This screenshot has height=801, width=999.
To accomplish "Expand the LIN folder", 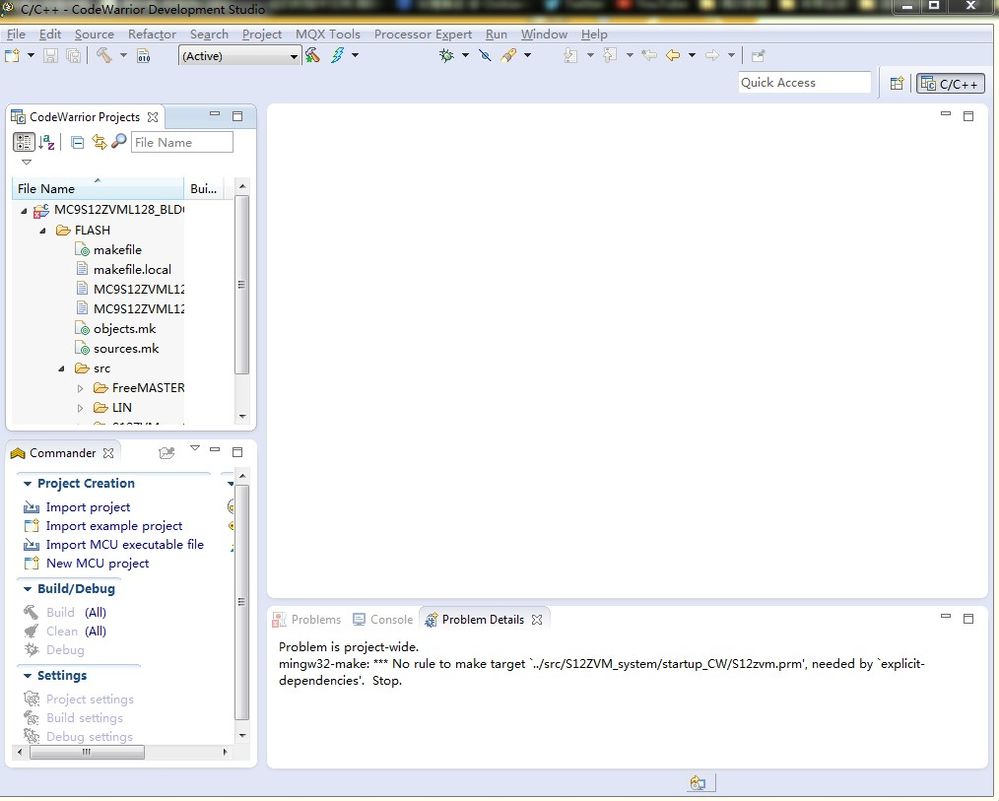I will (80, 408).
